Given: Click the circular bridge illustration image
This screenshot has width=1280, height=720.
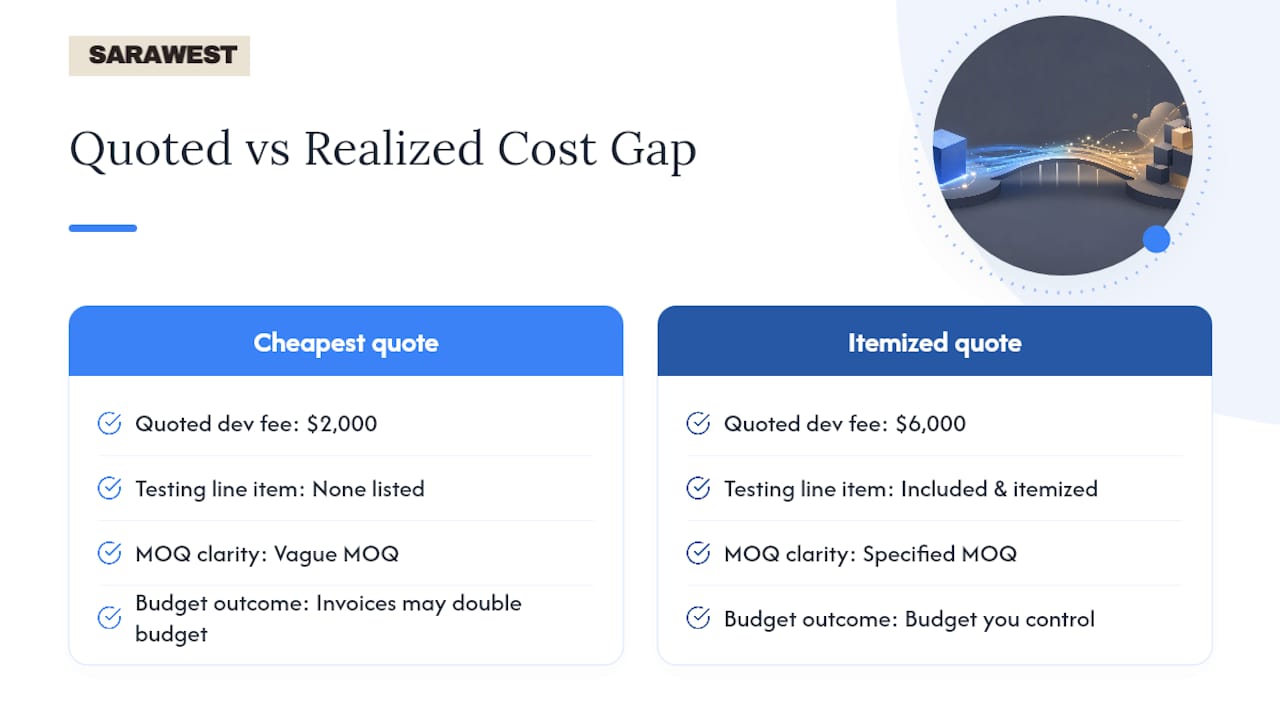Looking at the screenshot, I should pos(1063,145).
